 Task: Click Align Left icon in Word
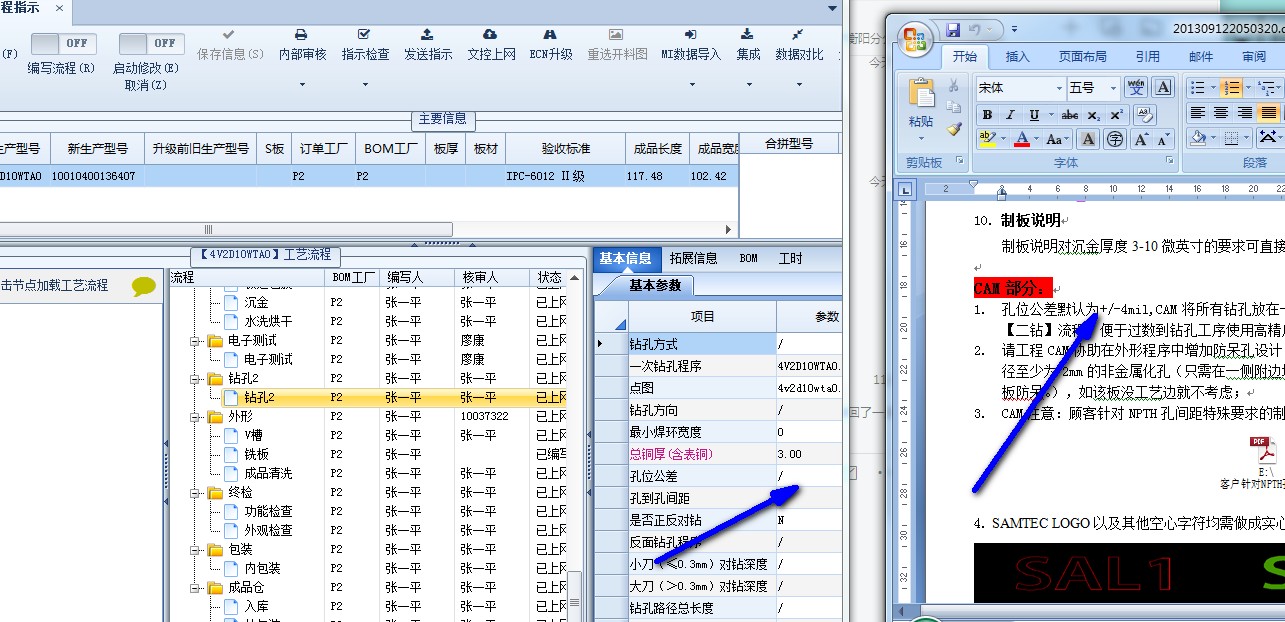1197,113
